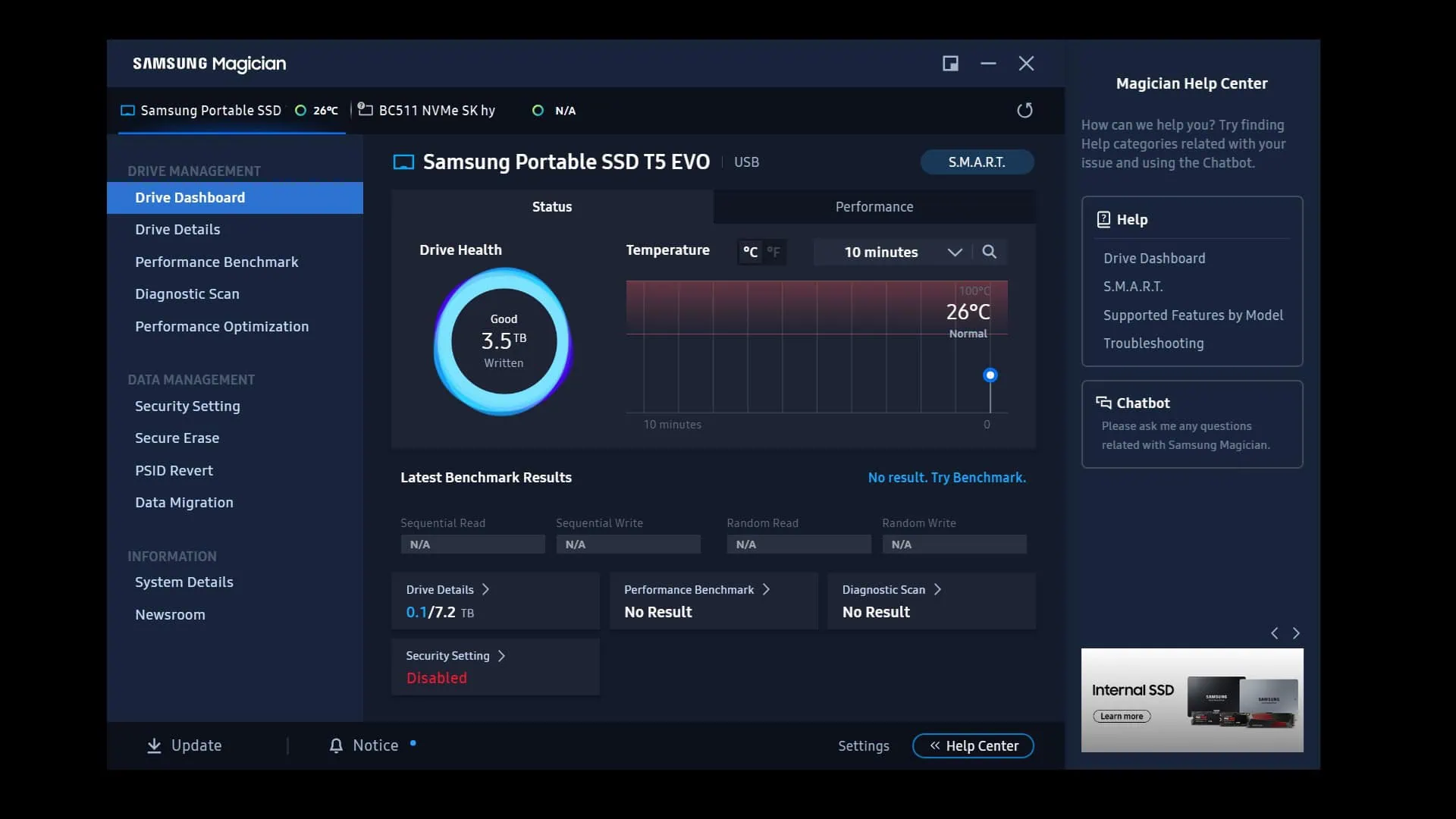Open Drive Dashboard in the sidebar
1456x819 pixels.
tap(235, 197)
